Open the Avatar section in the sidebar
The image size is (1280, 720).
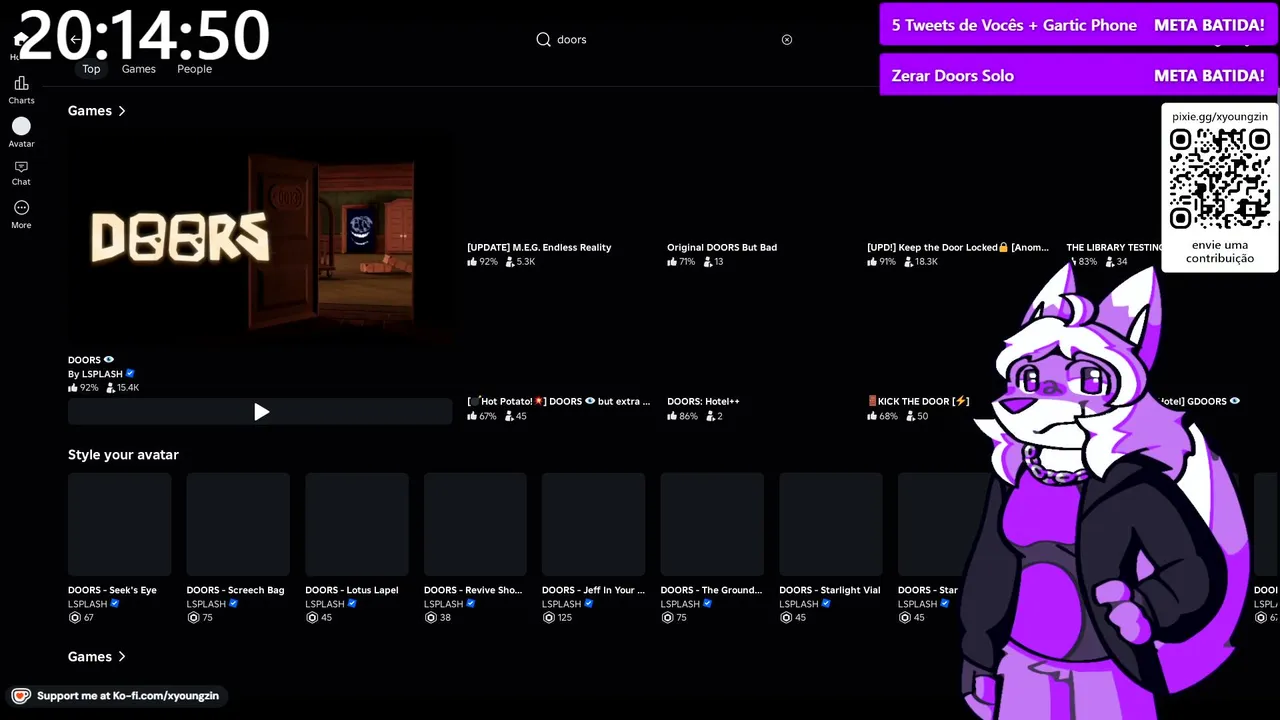21,133
